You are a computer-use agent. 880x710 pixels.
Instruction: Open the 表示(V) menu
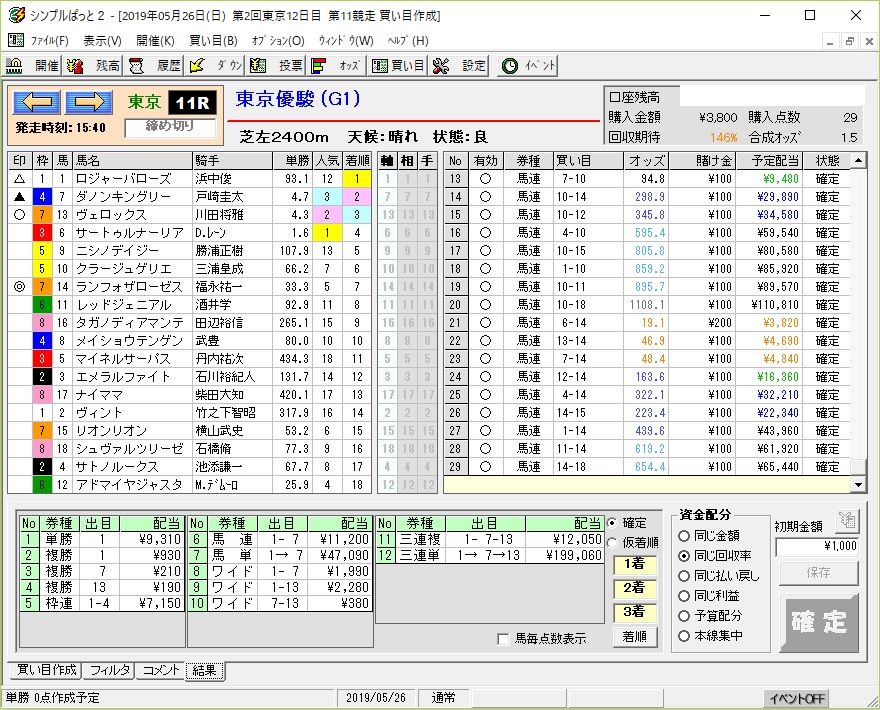pyautogui.click(x=103, y=40)
